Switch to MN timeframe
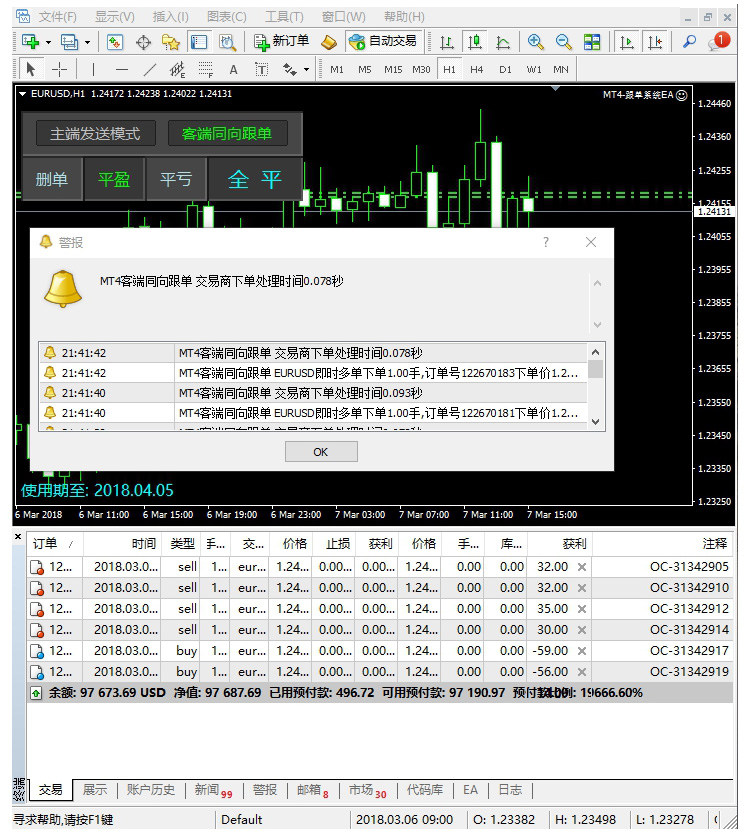This screenshot has width=750, height=835. point(561,69)
